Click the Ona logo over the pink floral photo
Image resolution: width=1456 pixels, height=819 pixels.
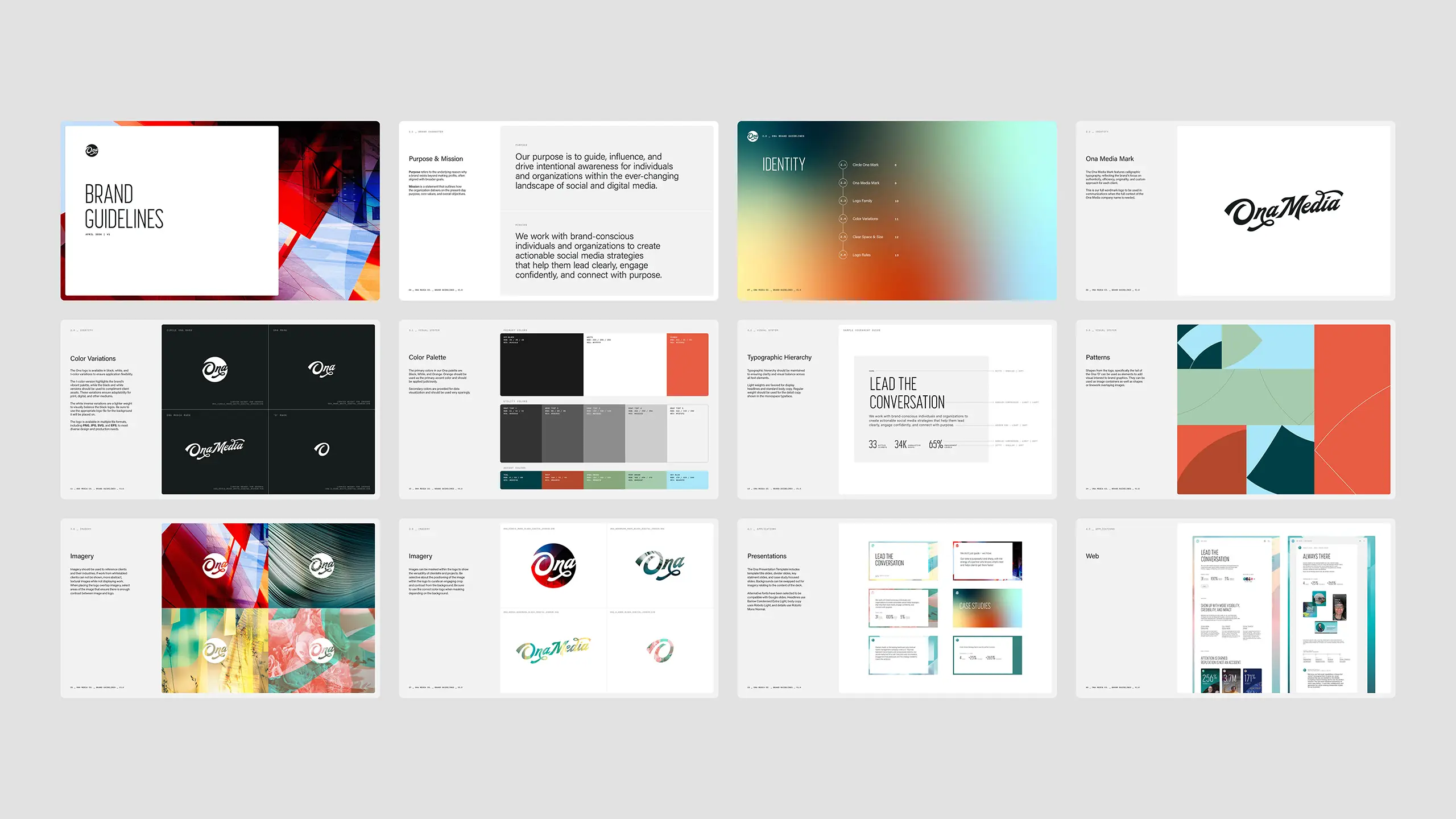(321, 650)
